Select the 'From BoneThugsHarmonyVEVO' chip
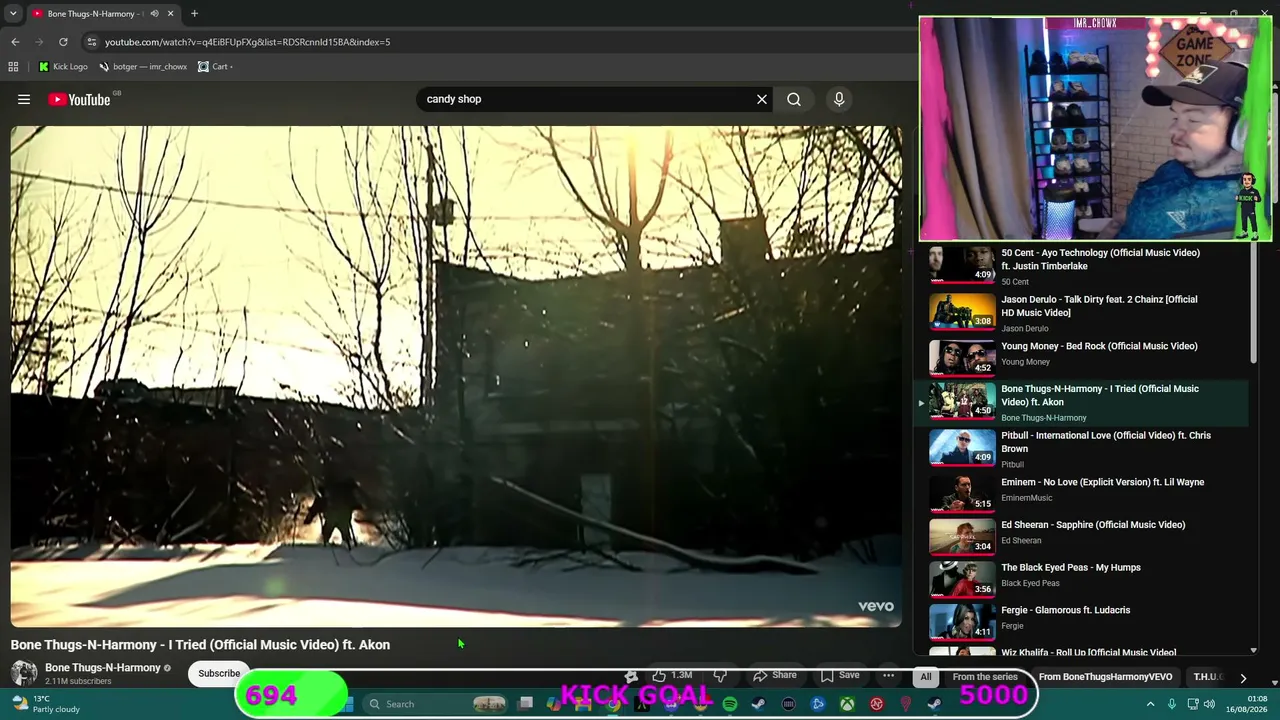The image size is (1280, 720). [x=1105, y=677]
